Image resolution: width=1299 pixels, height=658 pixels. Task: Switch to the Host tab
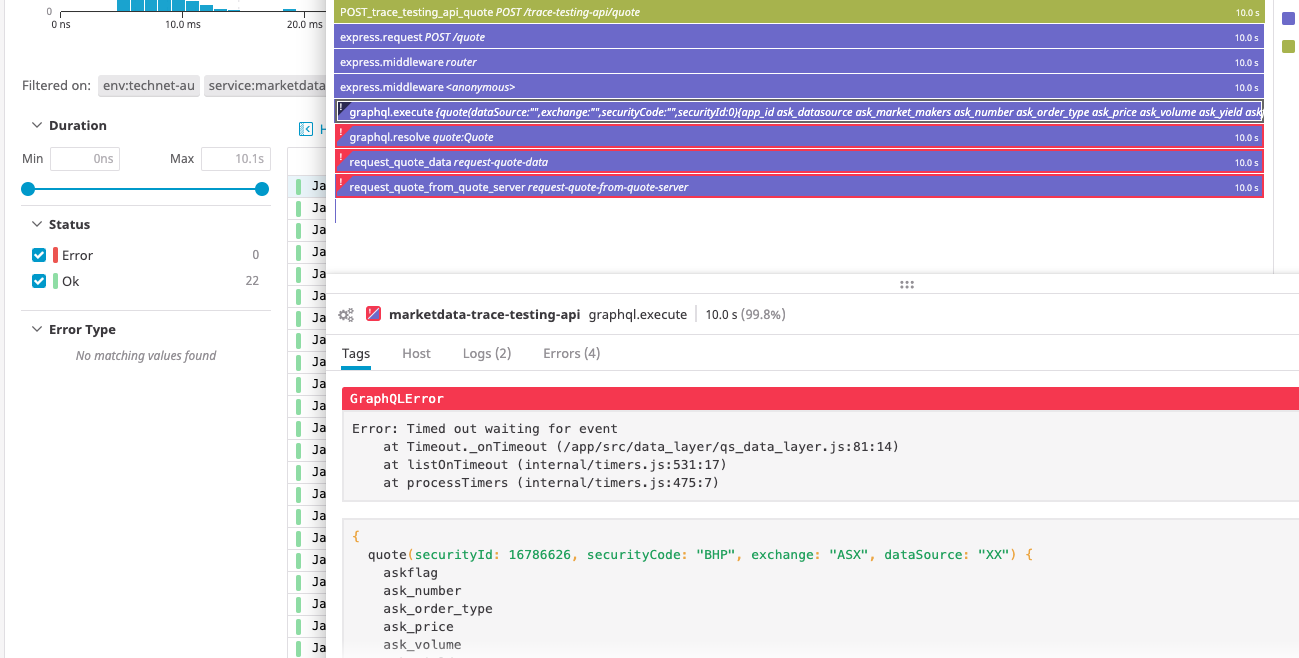[x=416, y=353]
